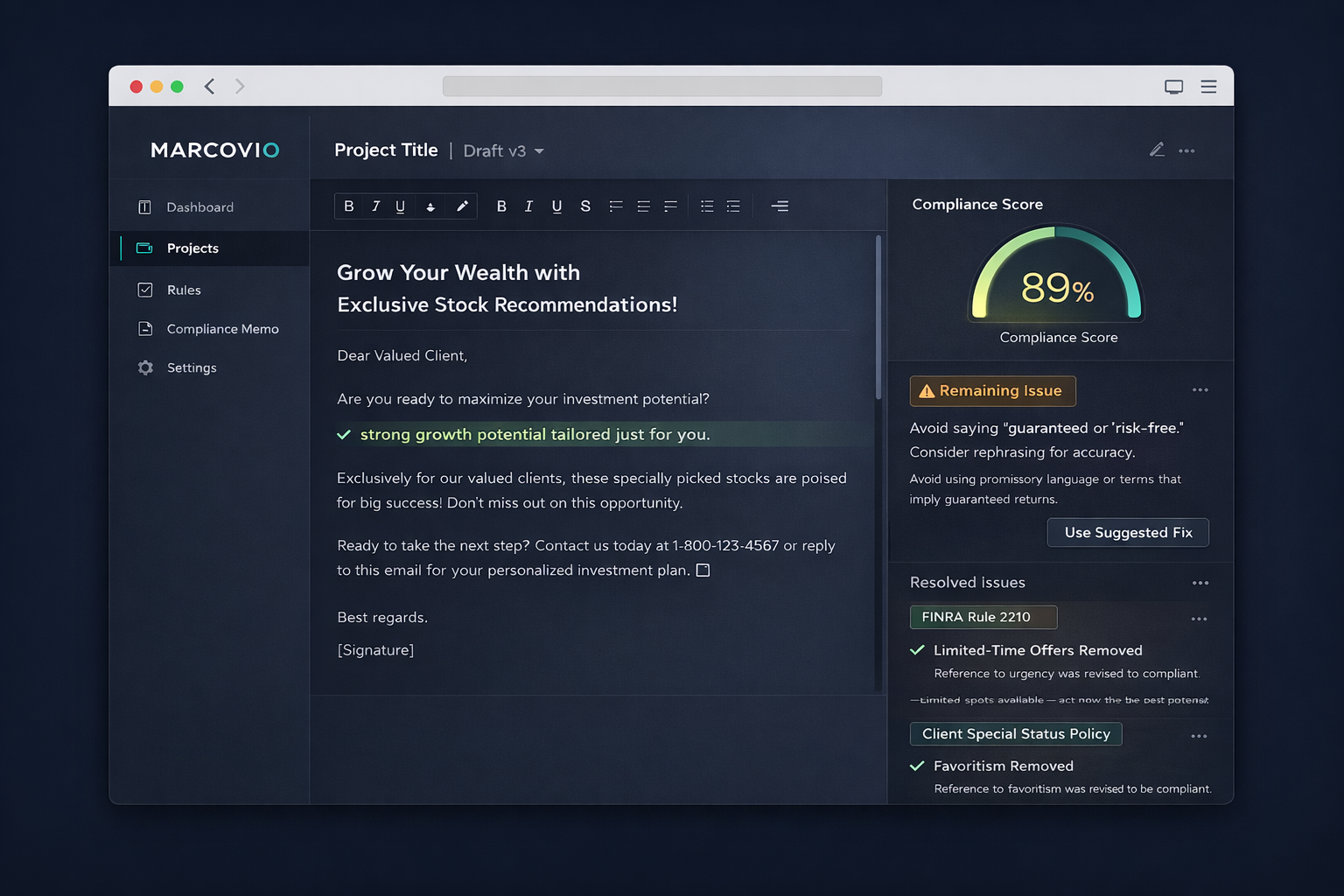Open options for FINRA Rule 2210
Image resolution: width=1344 pixels, height=896 pixels.
[x=1199, y=619]
